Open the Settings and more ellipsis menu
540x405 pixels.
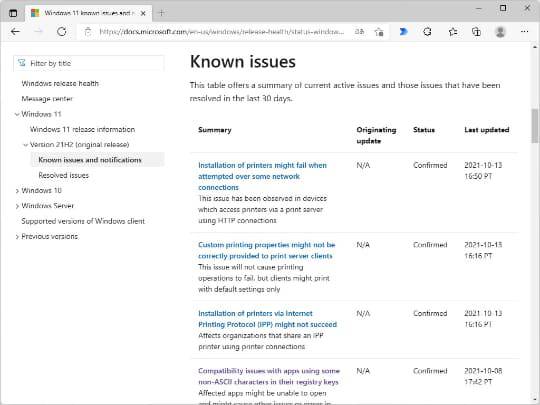(525, 32)
